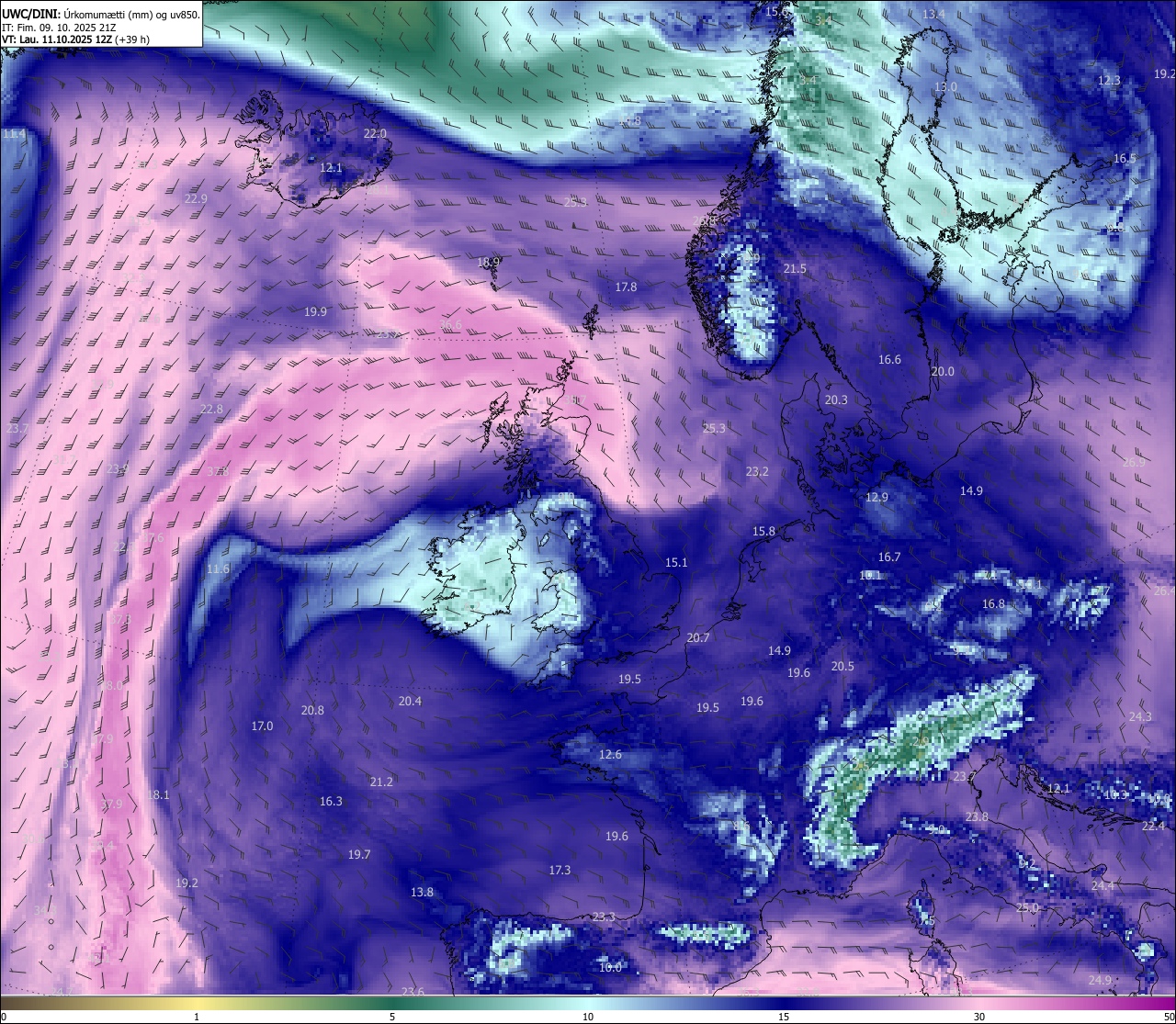Click the 20.4 value southwest of Cornwall
The width and height of the screenshot is (1176, 1024).
point(410,701)
